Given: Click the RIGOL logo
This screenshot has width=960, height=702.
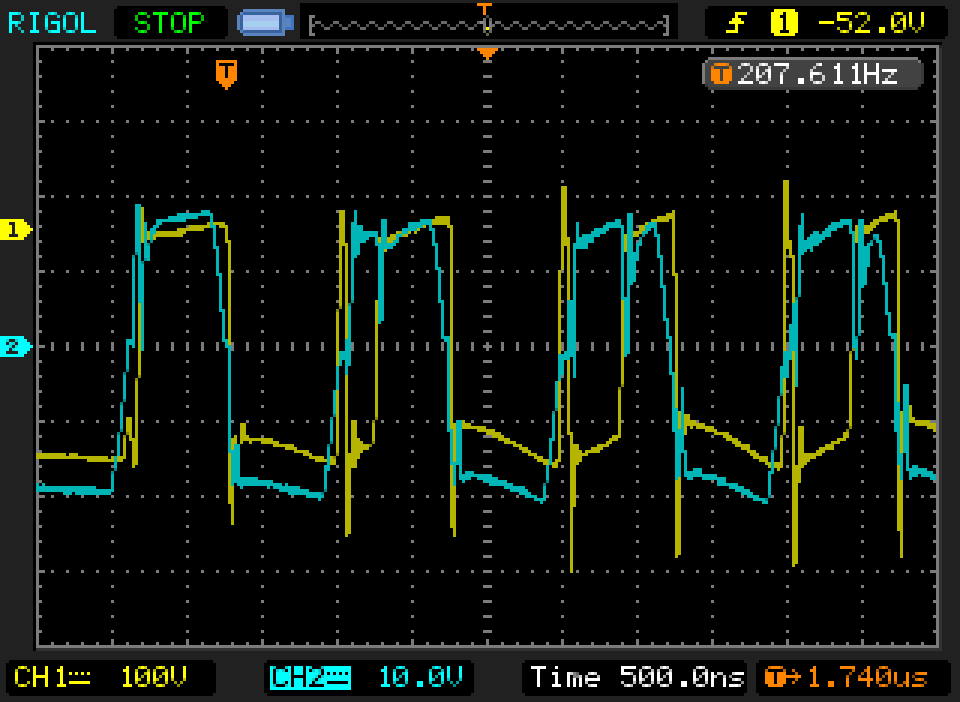Looking at the screenshot, I should click(x=52, y=21).
